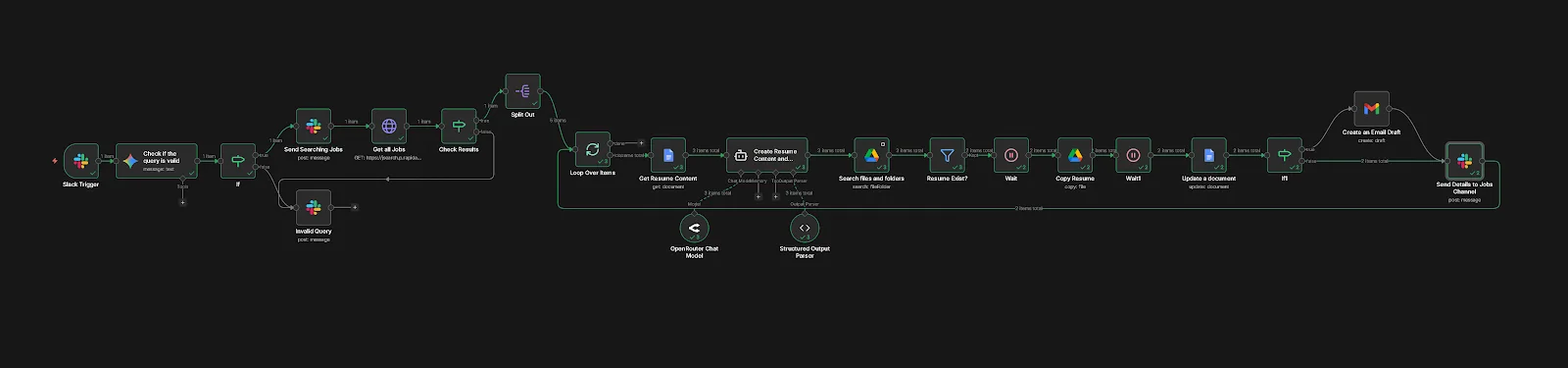Viewport: 1568px width, 368px height.
Task: Click the 'Structured Output Parser' label
Action: pos(805,252)
